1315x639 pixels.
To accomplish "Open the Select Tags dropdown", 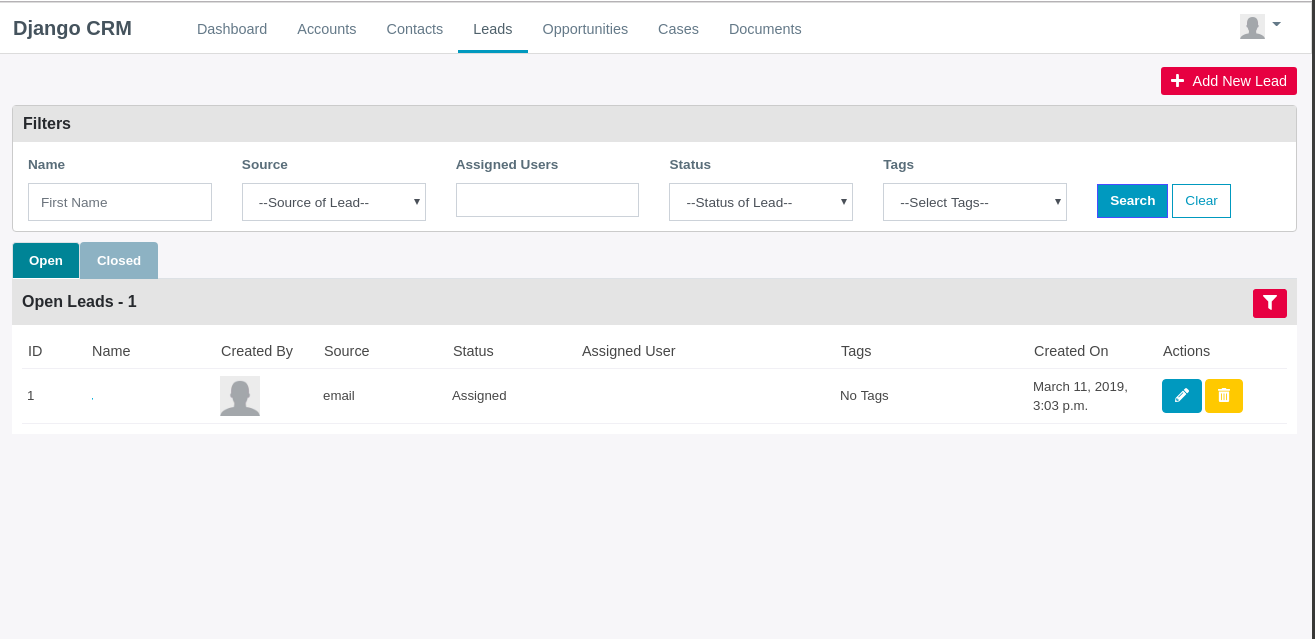I will (x=975, y=202).
